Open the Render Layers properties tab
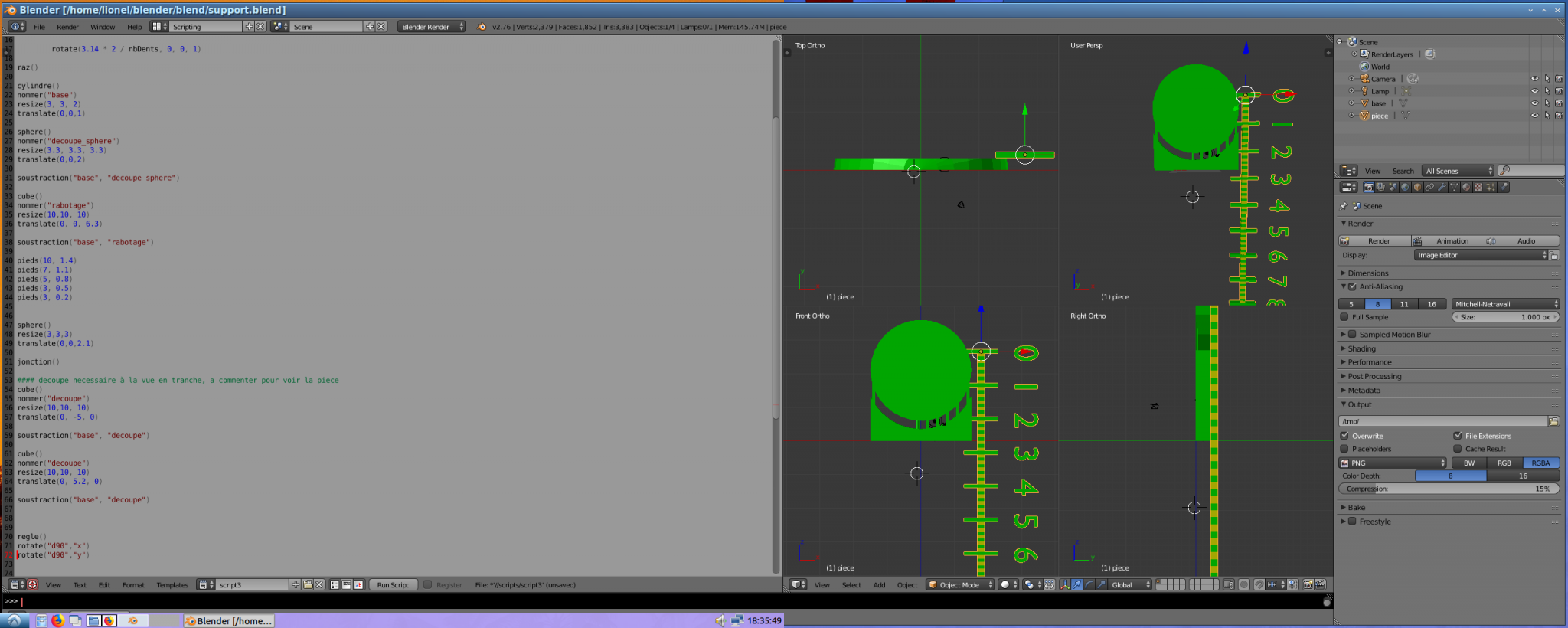 tap(1380, 187)
